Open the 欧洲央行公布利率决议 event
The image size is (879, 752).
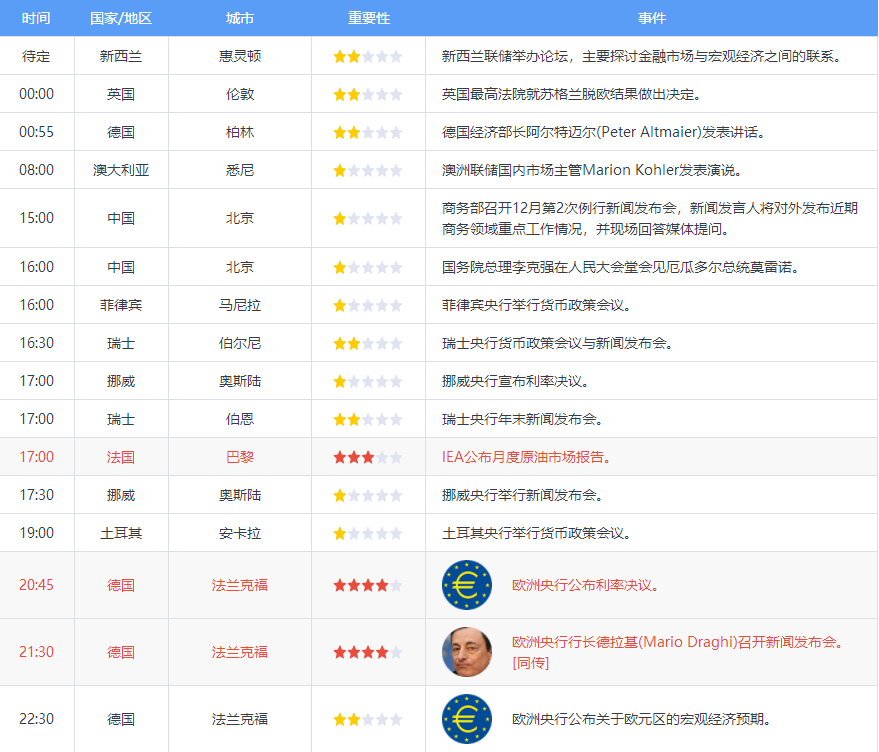[x=586, y=585]
